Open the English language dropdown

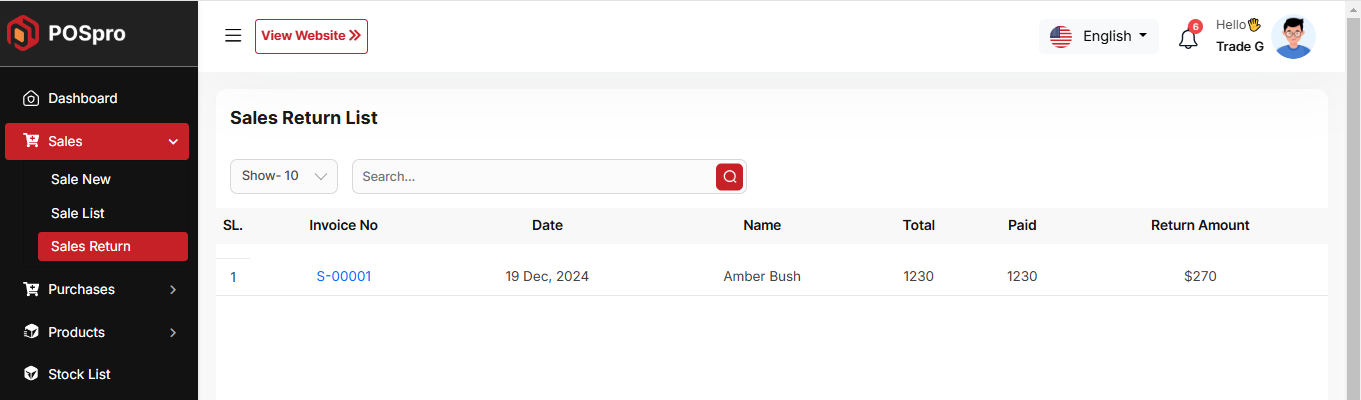click(1114, 37)
